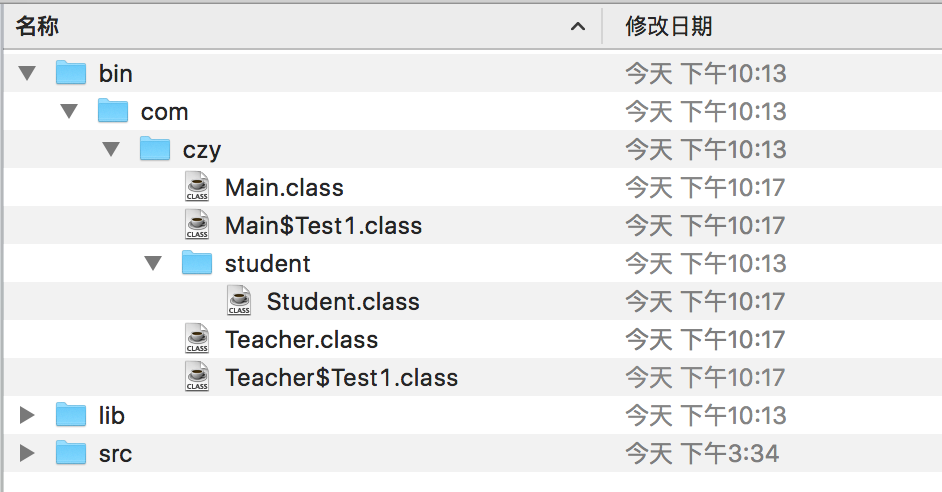Viewport: 942px width, 492px height.
Task: Click the czy folder icon
Action: point(155,148)
